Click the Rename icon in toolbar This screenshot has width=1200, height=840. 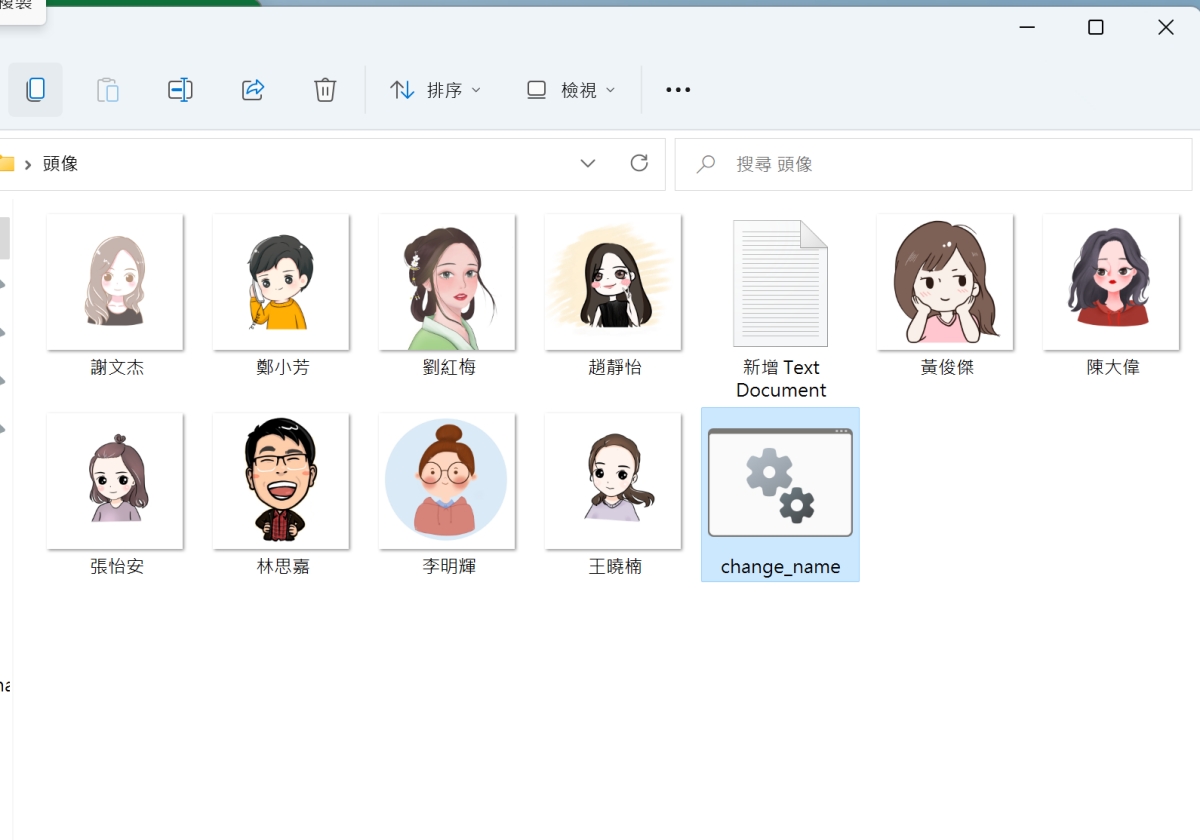[180, 90]
